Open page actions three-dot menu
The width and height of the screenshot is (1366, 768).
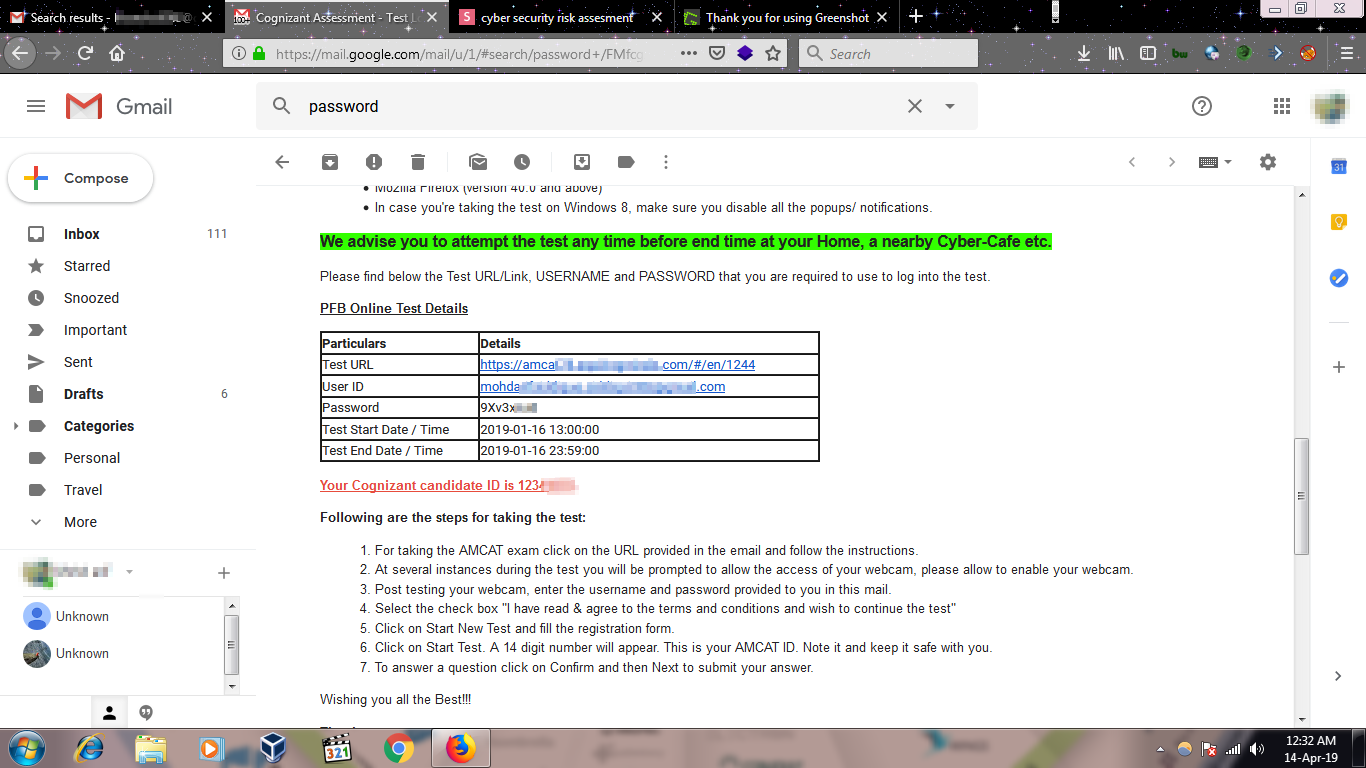(x=689, y=54)
